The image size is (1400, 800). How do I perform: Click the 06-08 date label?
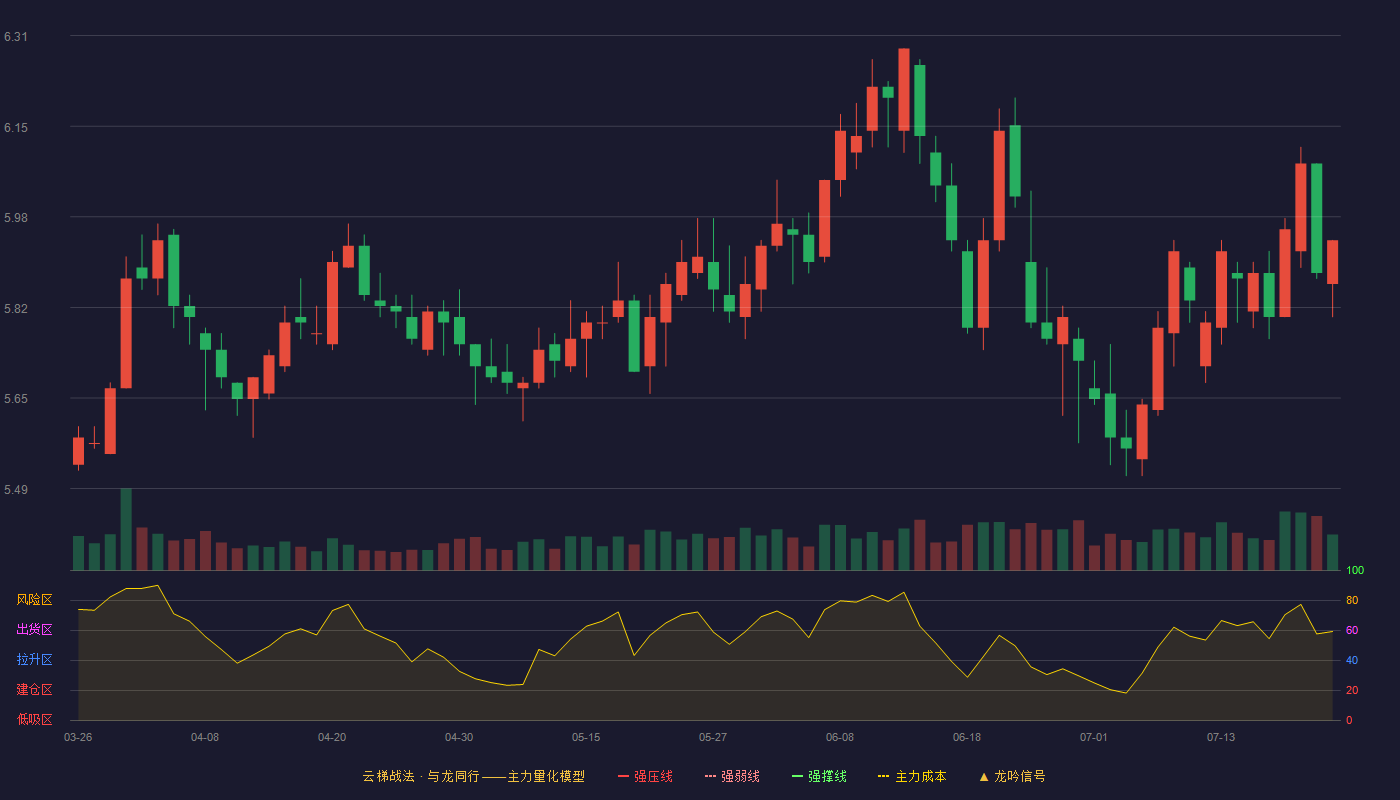840,737
